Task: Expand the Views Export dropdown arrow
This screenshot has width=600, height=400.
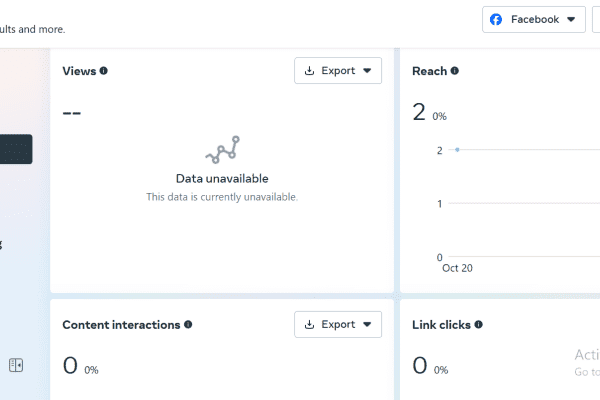Action: pyautogui.click(x=367, y=70)
